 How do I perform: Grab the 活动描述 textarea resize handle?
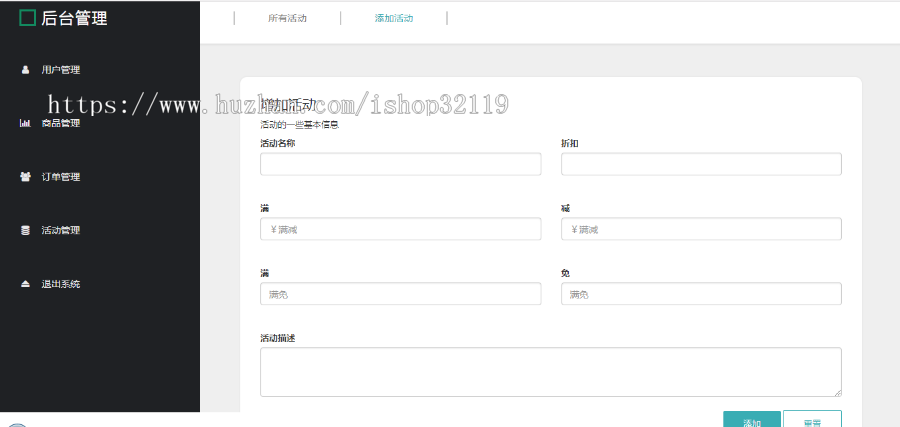tap(838, 393)
